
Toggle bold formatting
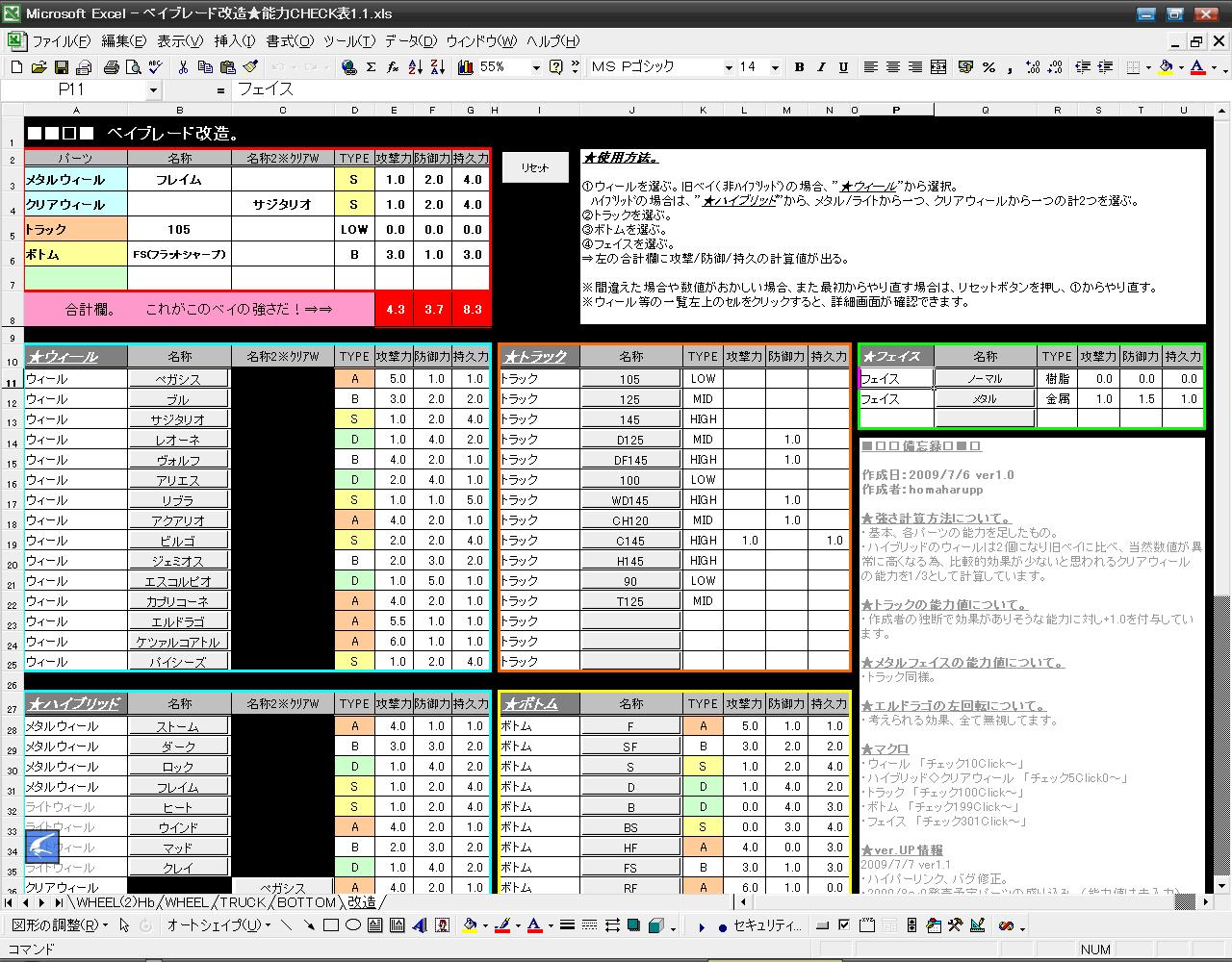(799, 67)
